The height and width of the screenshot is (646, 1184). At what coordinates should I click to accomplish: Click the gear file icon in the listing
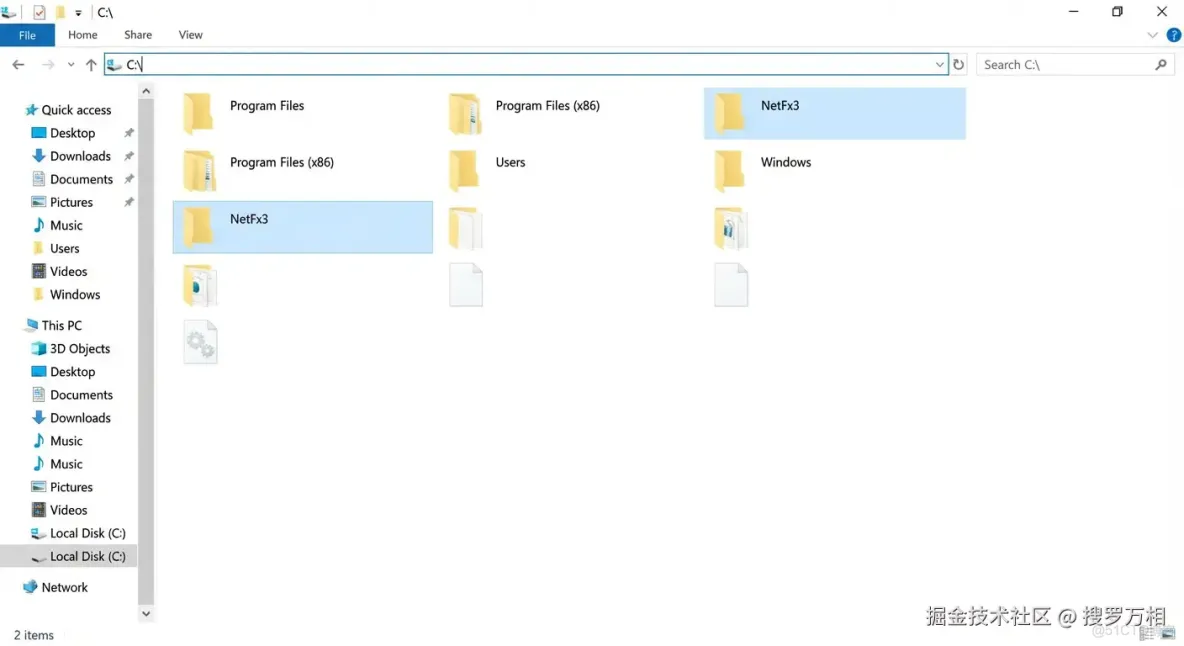200,343
